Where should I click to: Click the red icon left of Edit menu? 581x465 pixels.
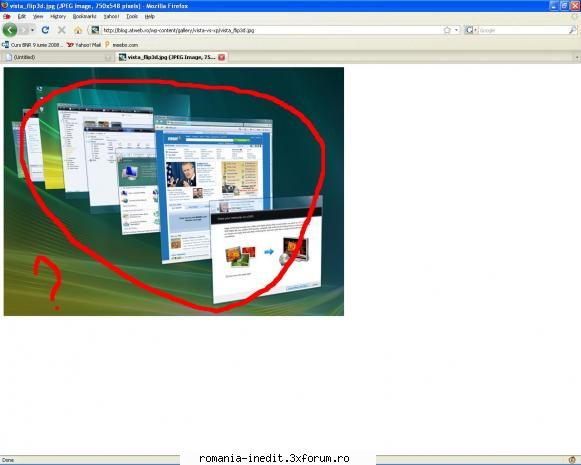(7, 16)
